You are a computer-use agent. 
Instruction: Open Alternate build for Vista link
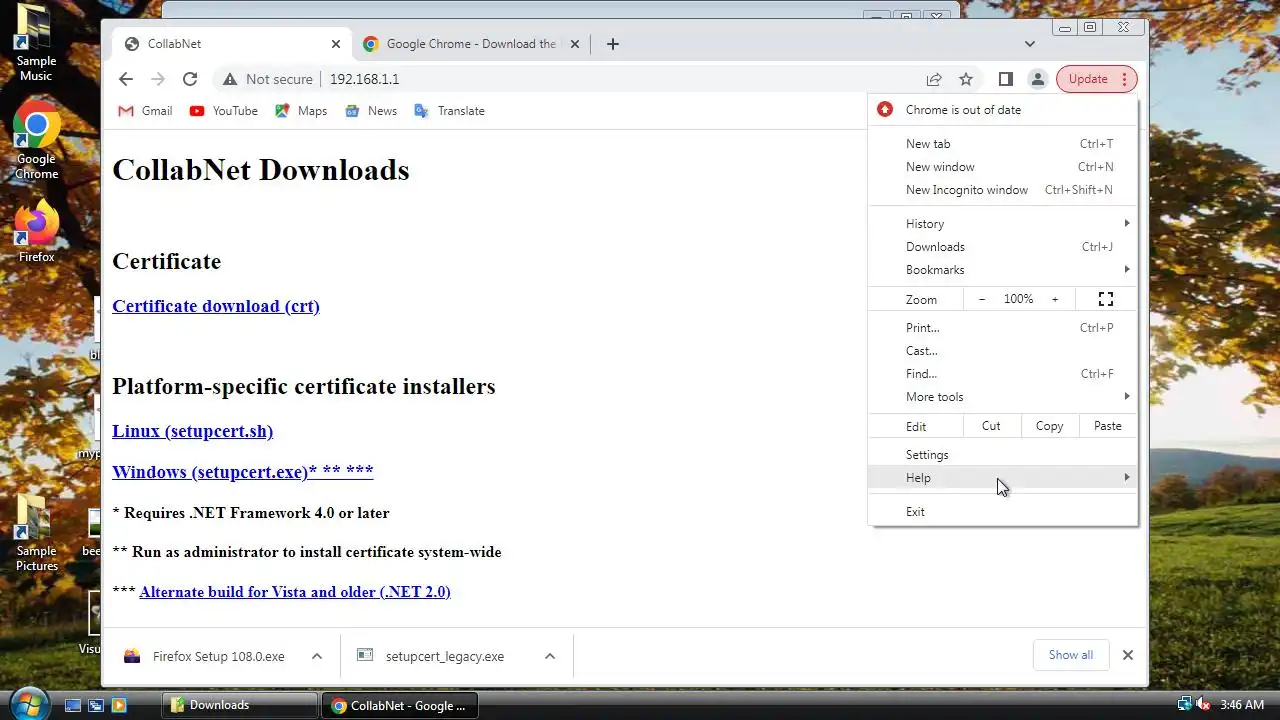[x=295, y=592]
